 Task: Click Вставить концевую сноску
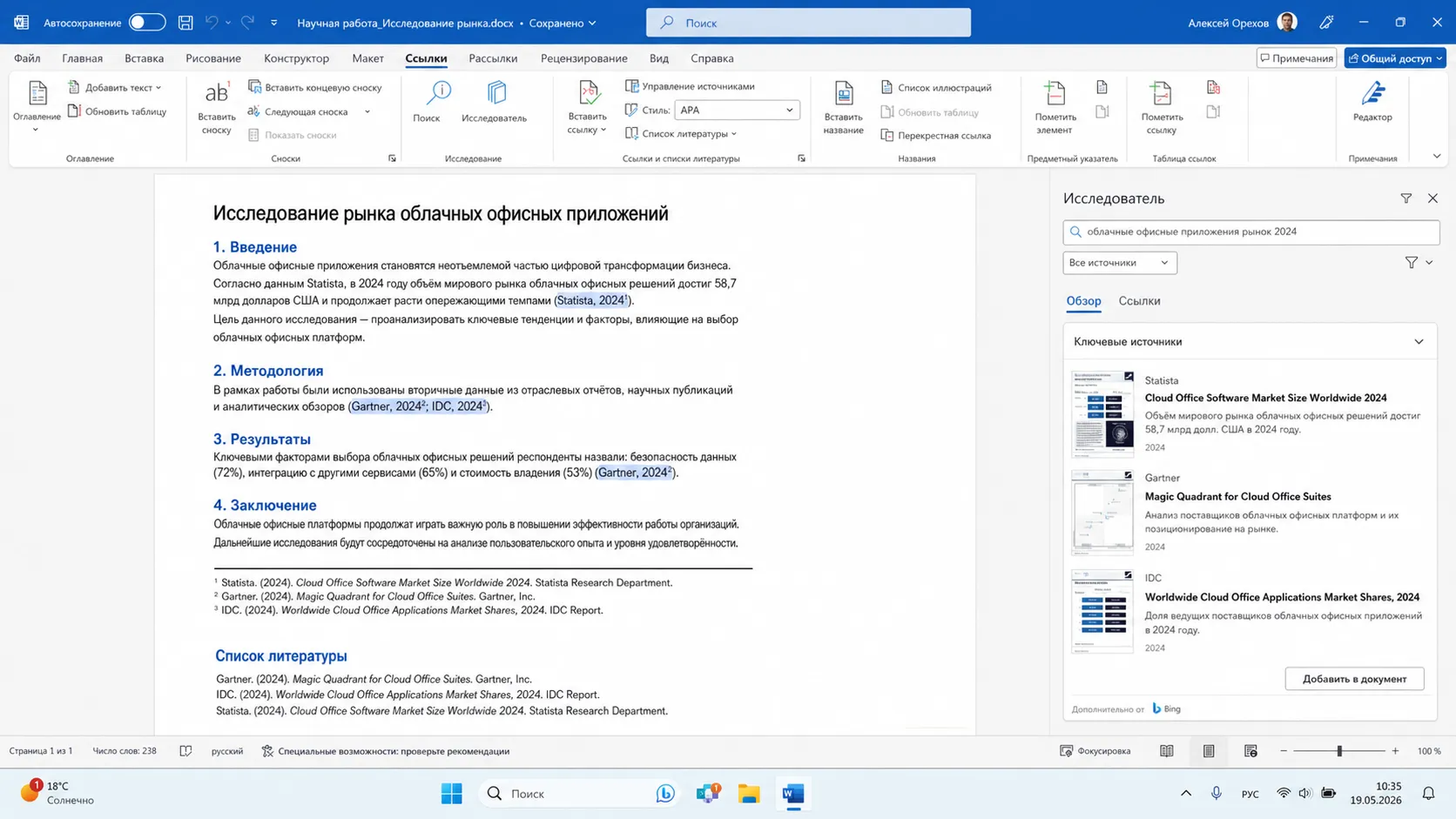tap(315, 87)
